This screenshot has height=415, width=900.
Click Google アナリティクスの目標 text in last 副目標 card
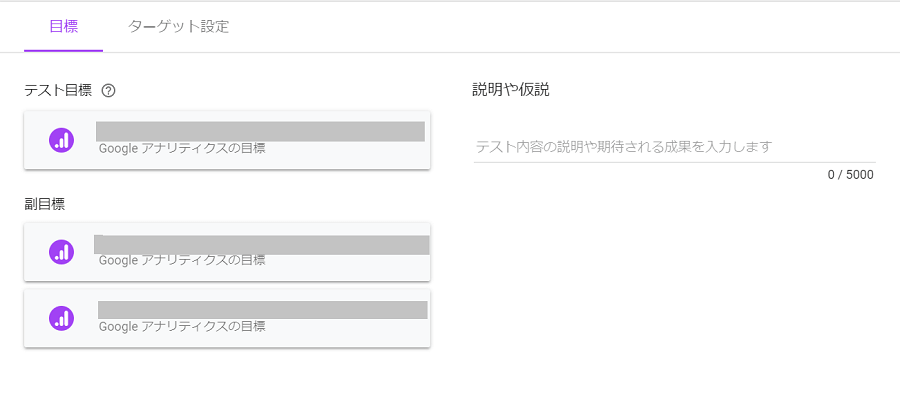click(x=182, y=327)
